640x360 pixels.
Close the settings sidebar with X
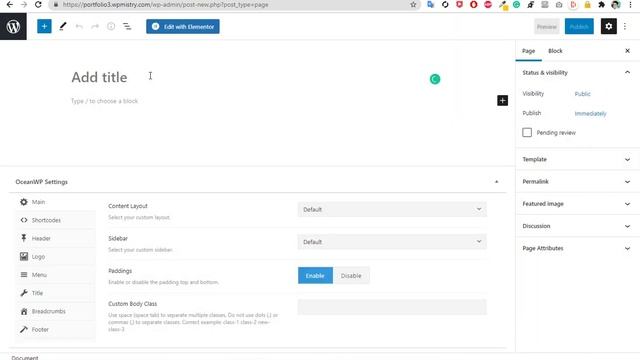[627, 51]
